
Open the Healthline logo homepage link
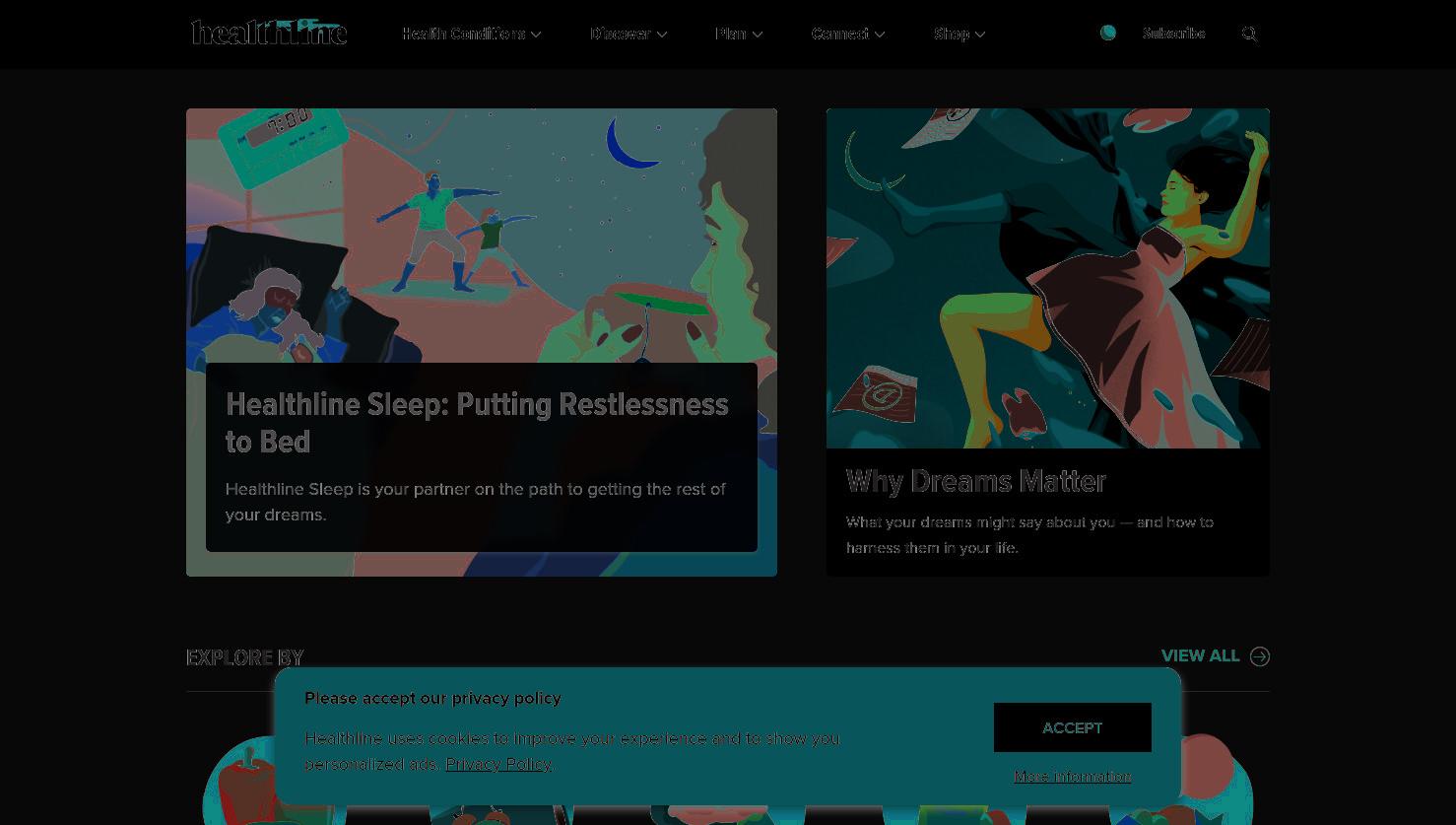coord(269,33)
